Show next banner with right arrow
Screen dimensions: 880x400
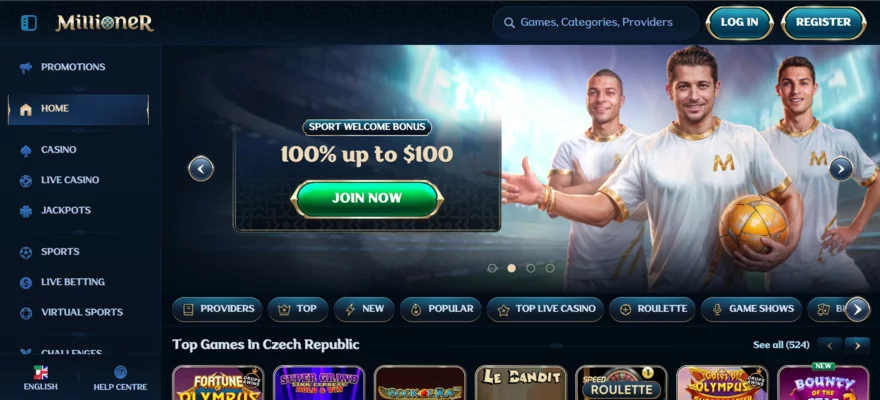[x=841, y=168]
